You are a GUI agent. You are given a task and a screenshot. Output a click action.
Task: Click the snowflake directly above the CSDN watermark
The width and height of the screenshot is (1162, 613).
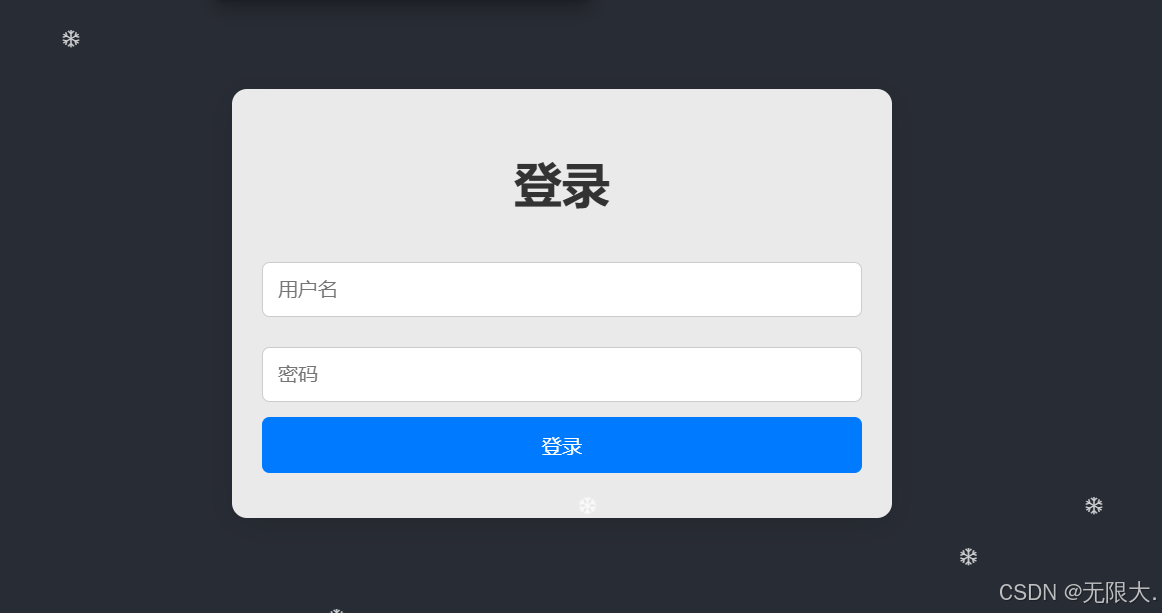(x=1094, y=506)
